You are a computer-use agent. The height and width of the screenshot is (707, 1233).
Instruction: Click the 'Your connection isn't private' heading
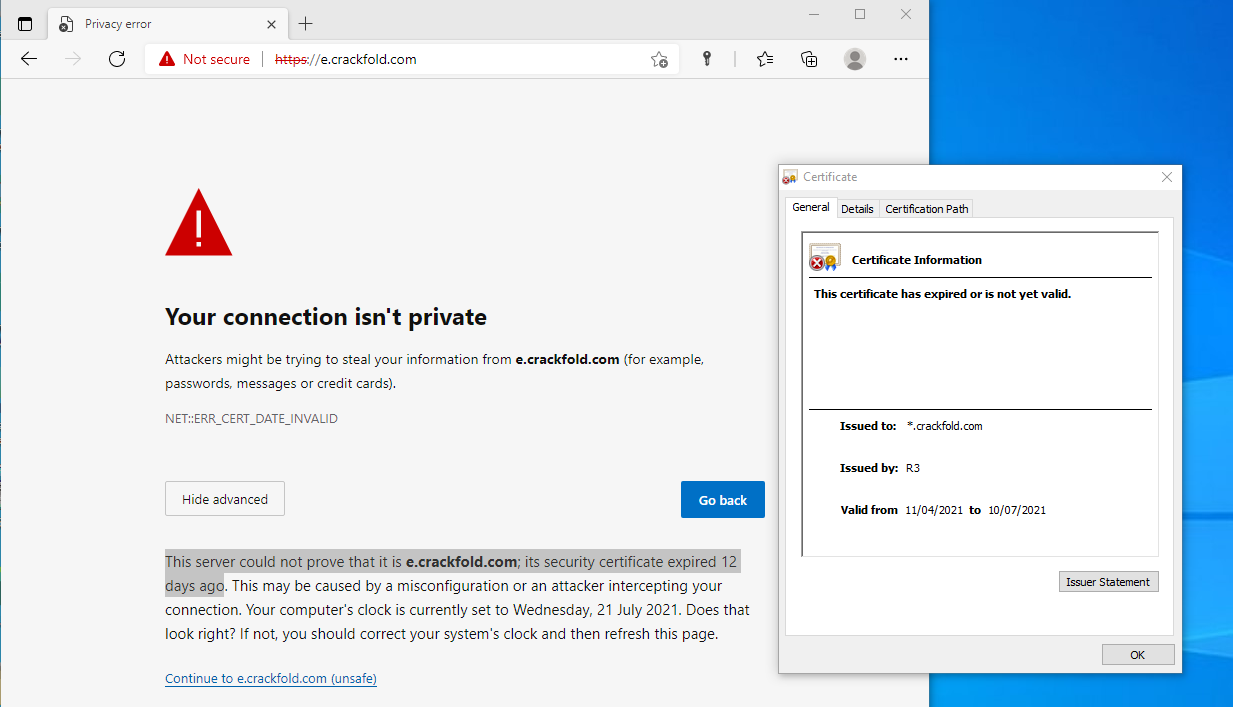point(326,317)
